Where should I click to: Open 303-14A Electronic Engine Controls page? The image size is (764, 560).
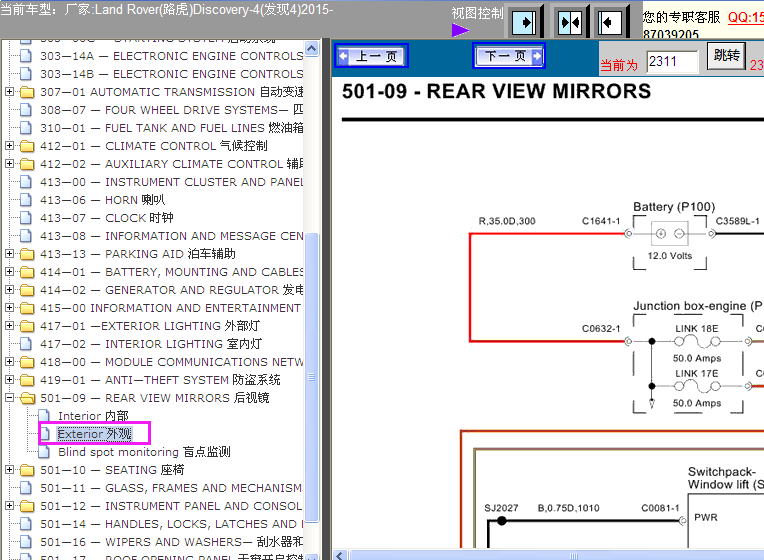172,56
